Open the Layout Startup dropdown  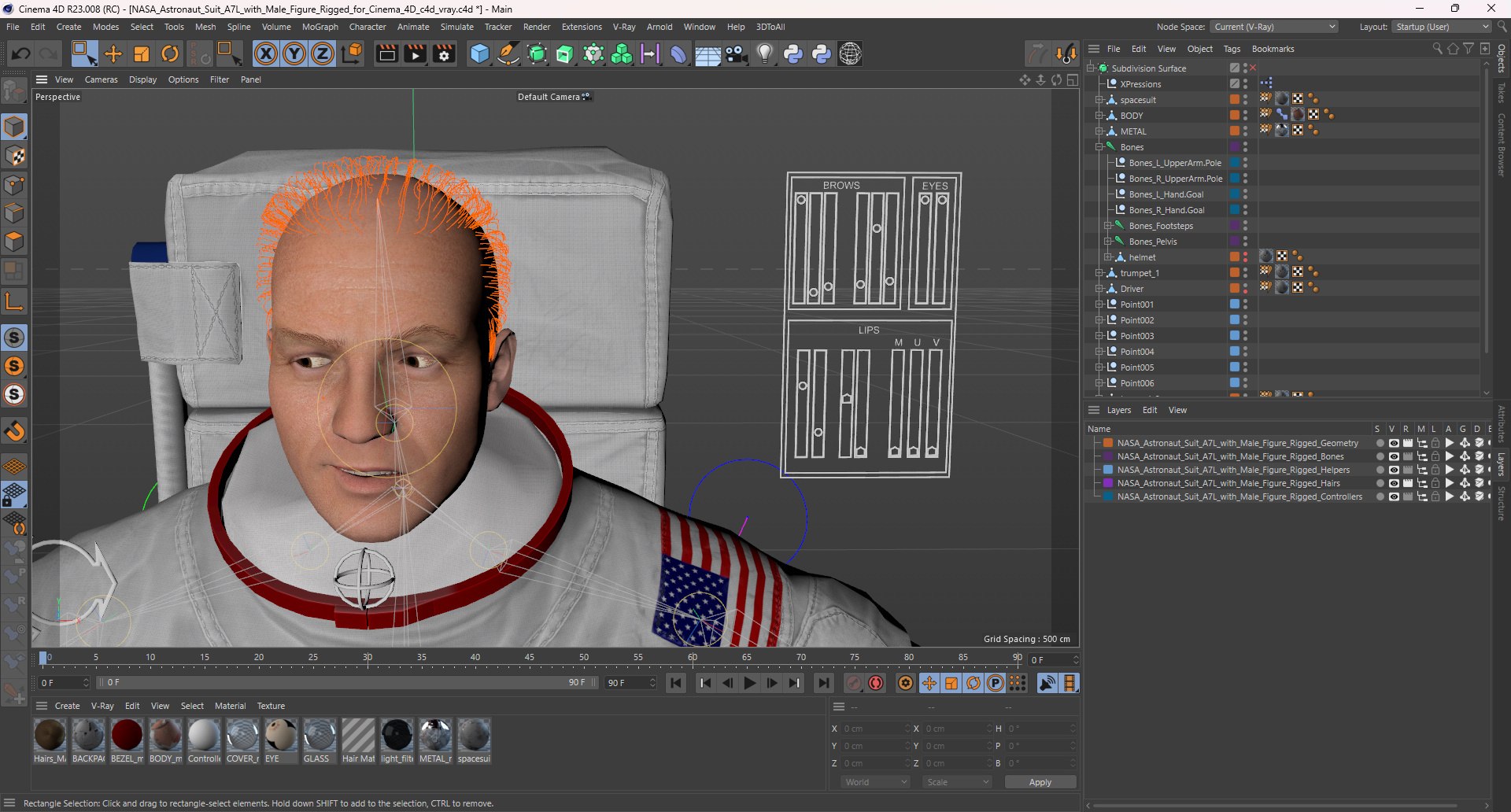tap(1441, 27)
